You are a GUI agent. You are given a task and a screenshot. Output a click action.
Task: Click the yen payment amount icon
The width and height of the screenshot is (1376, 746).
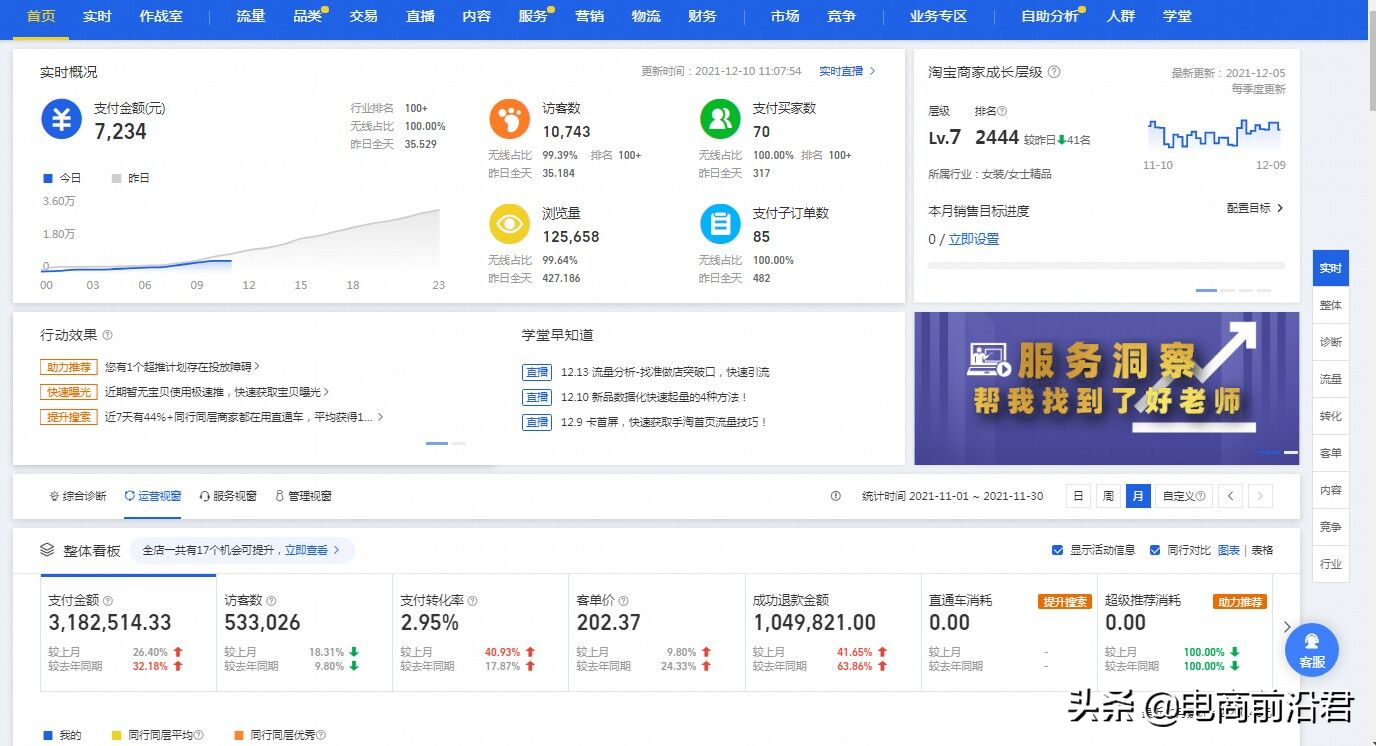tap(61, 119)
